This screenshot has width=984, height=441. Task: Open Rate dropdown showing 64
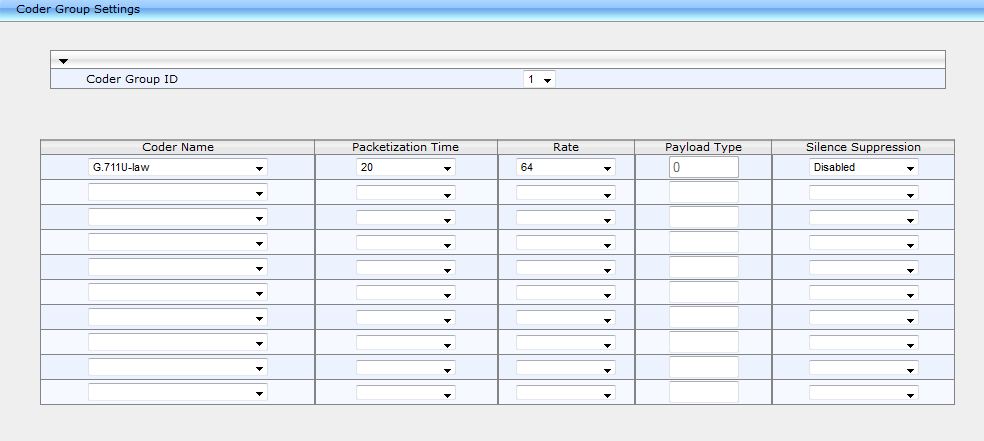[x=565, y=168]
